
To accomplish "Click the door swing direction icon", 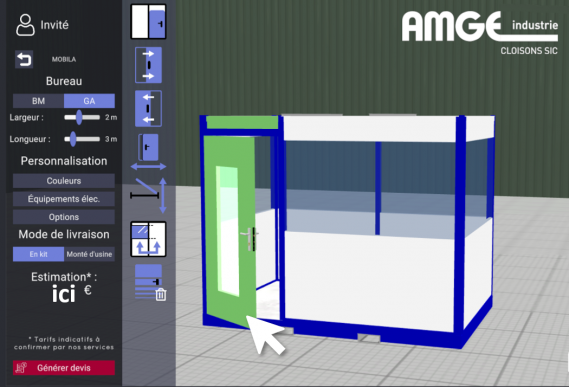I will 148,196.
